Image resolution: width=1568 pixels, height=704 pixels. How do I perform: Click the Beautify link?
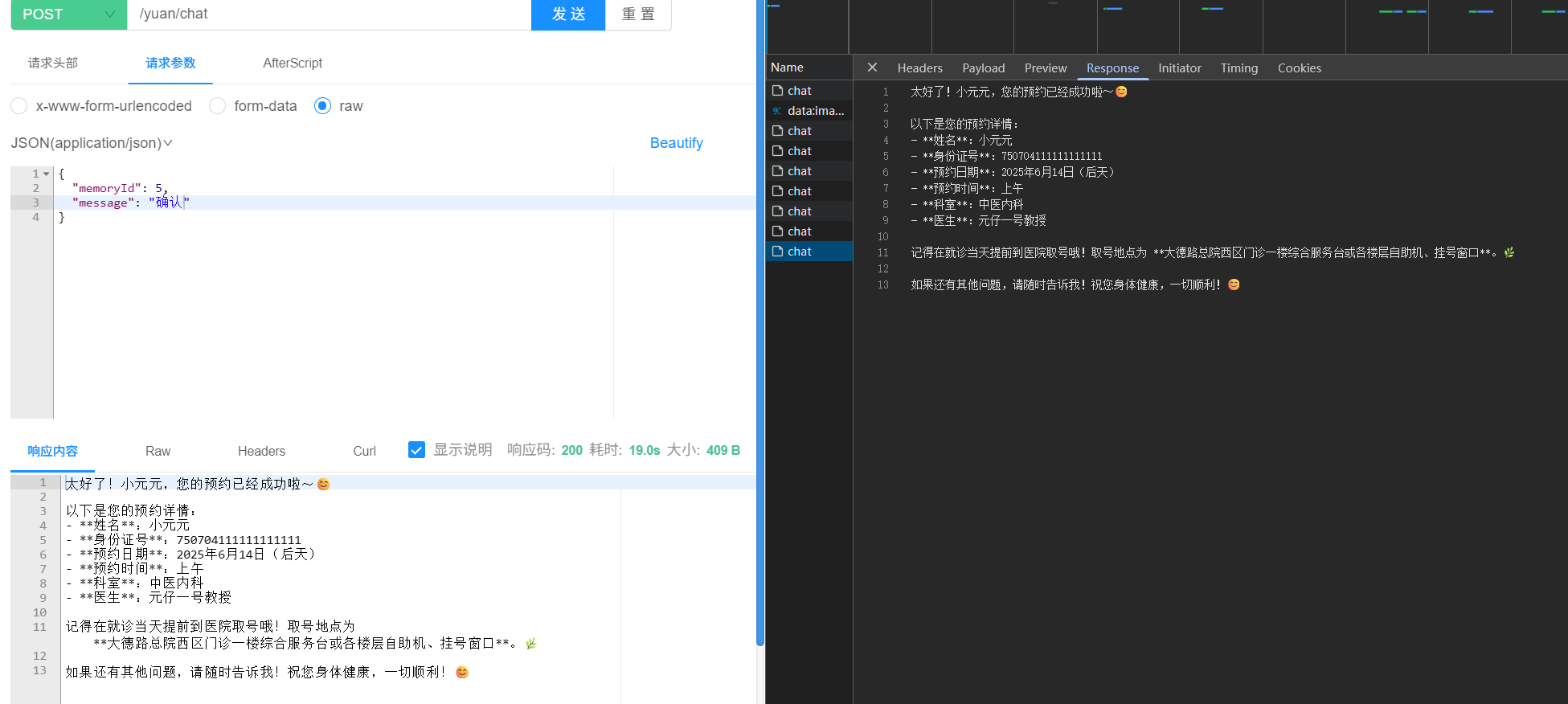pyautogui.click(x=676, y=143)
